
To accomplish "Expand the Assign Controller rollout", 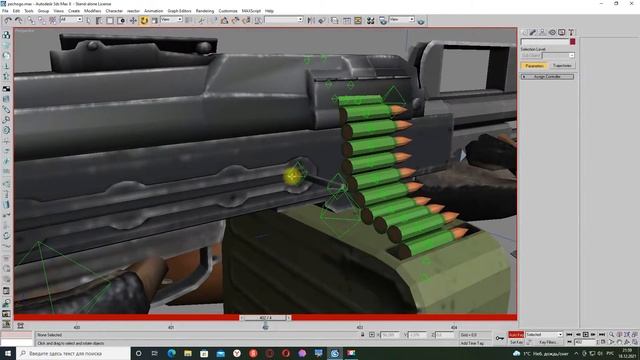I will [547, 77].
